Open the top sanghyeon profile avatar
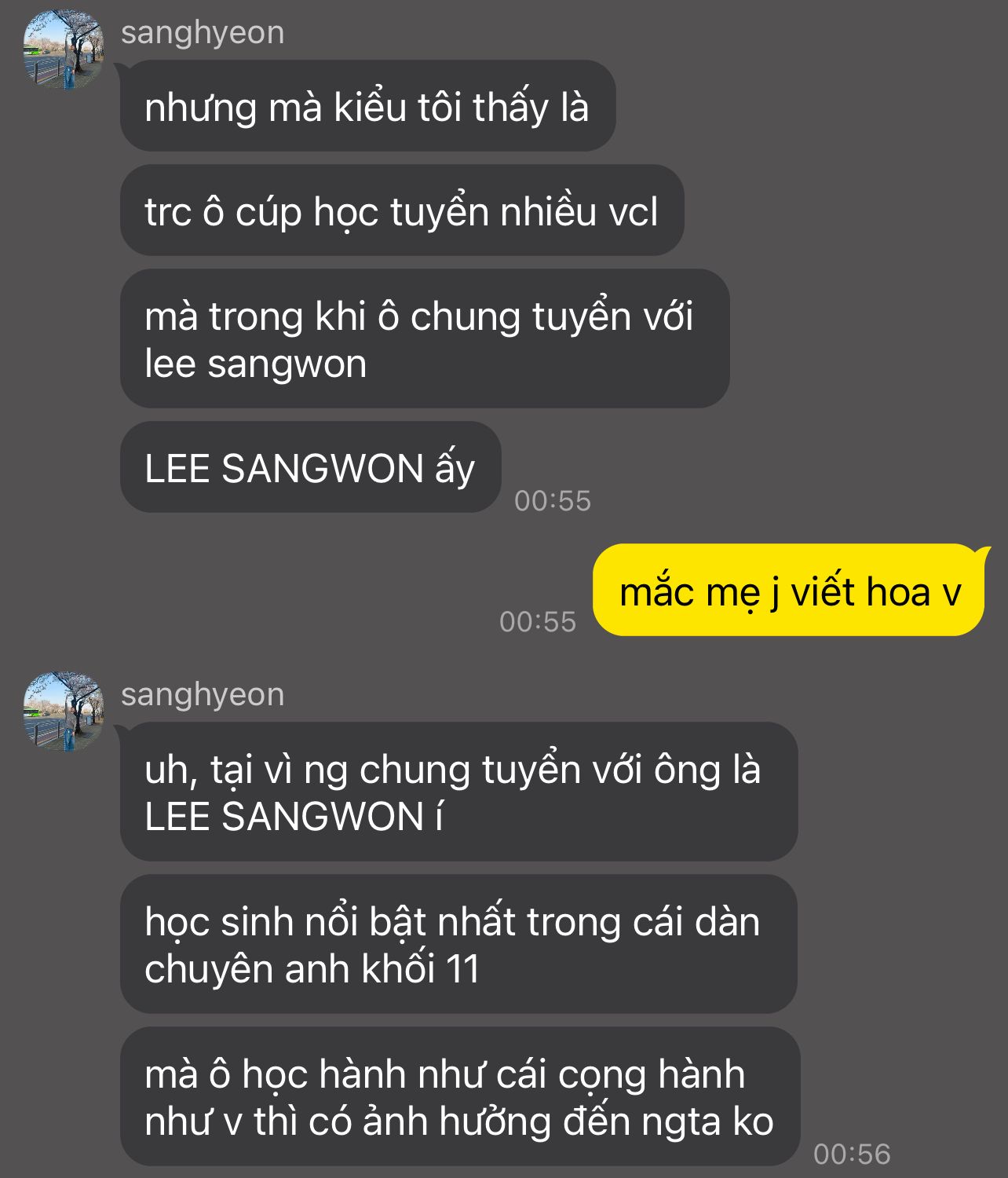Image resolution: width=1008 pixels, height=1178 pixels. point(64,49)
